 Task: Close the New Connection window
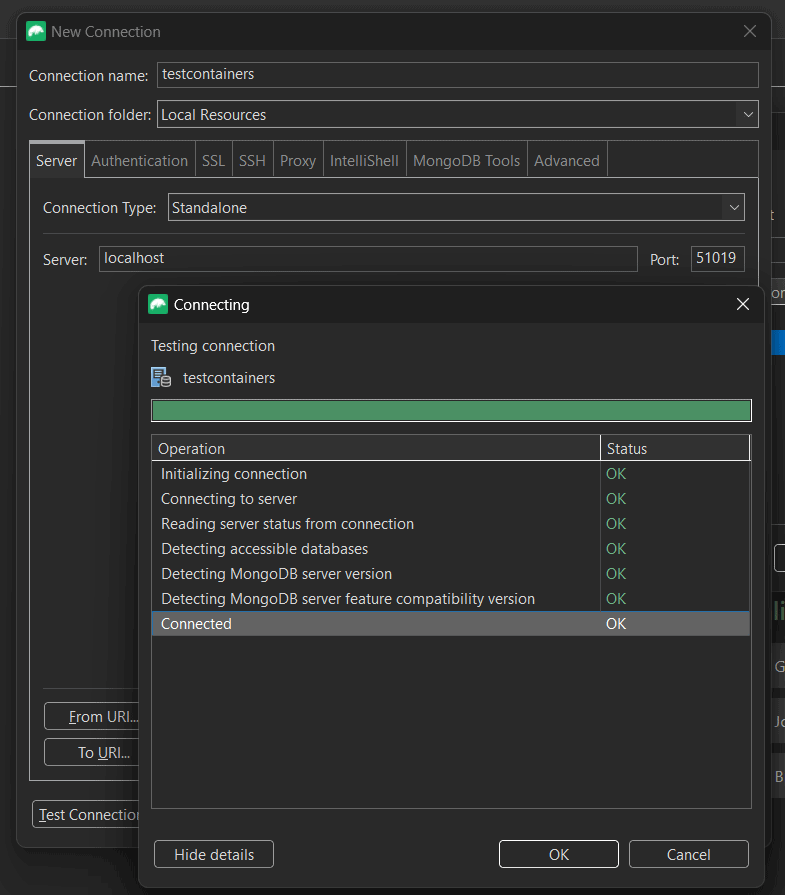point(750,31)
